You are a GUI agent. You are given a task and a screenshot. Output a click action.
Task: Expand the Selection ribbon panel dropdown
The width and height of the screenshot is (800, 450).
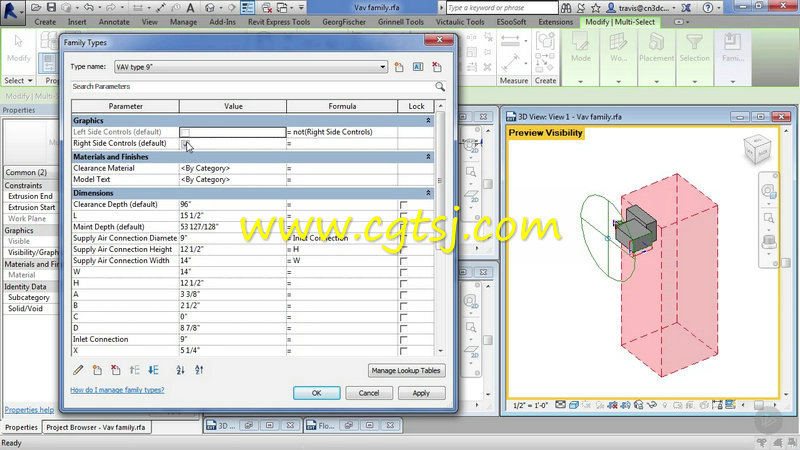coord(694,82)
